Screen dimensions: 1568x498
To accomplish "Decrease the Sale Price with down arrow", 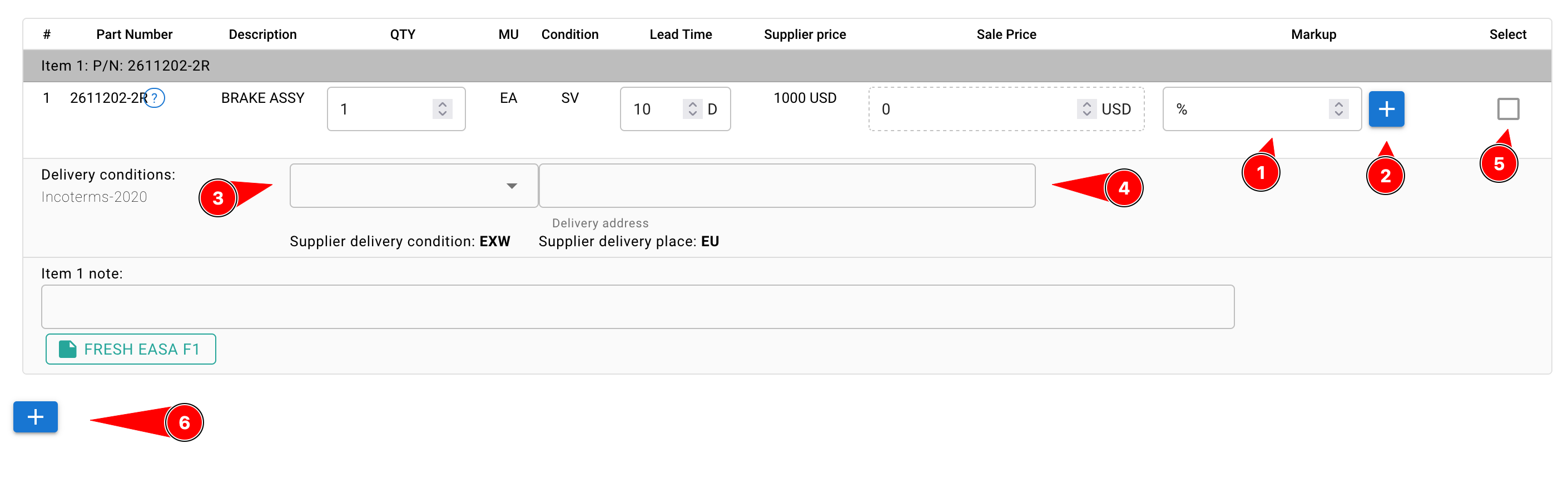I will click(x=1086, y=114).
